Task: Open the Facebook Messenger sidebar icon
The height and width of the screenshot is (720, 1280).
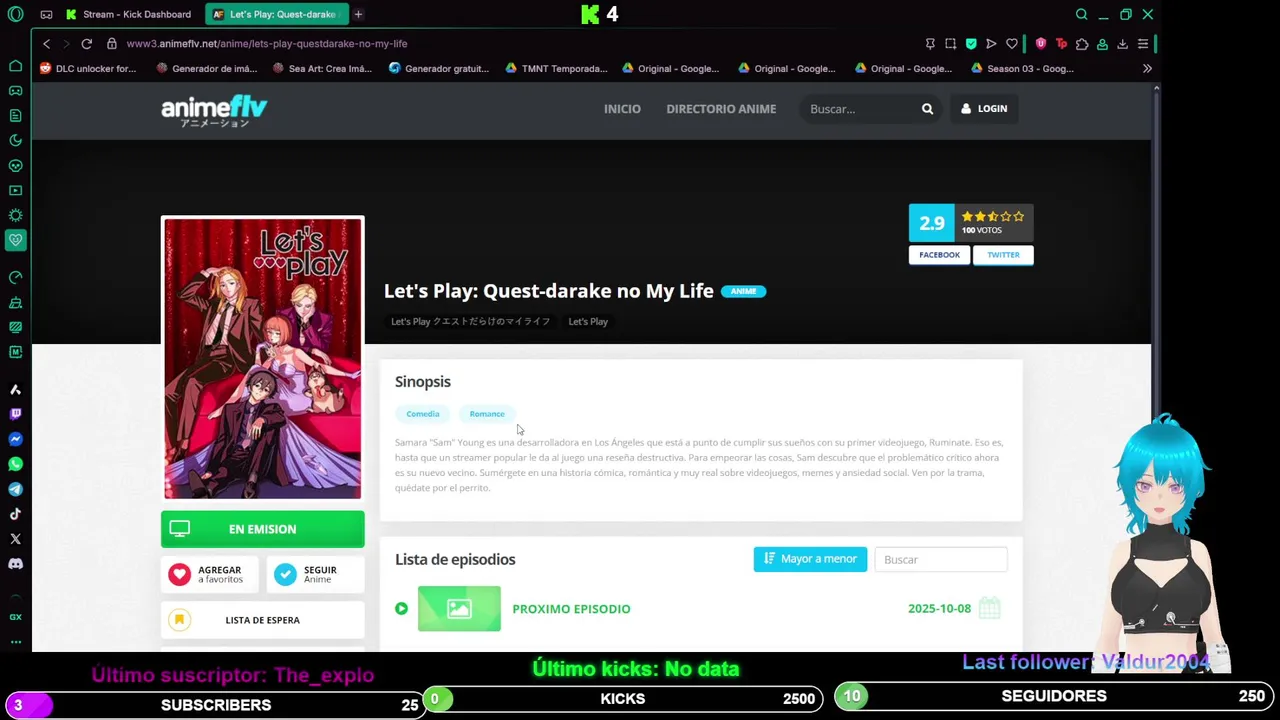Action: pyautogui.click(x=15, y=439)
